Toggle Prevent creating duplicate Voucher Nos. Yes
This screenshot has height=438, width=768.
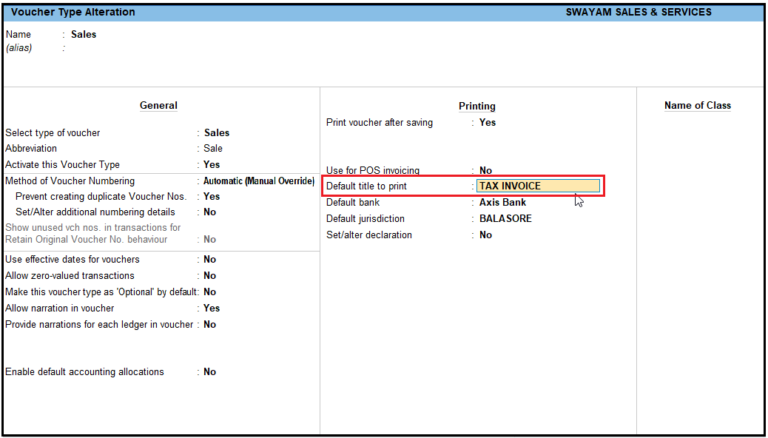[212, 196]
